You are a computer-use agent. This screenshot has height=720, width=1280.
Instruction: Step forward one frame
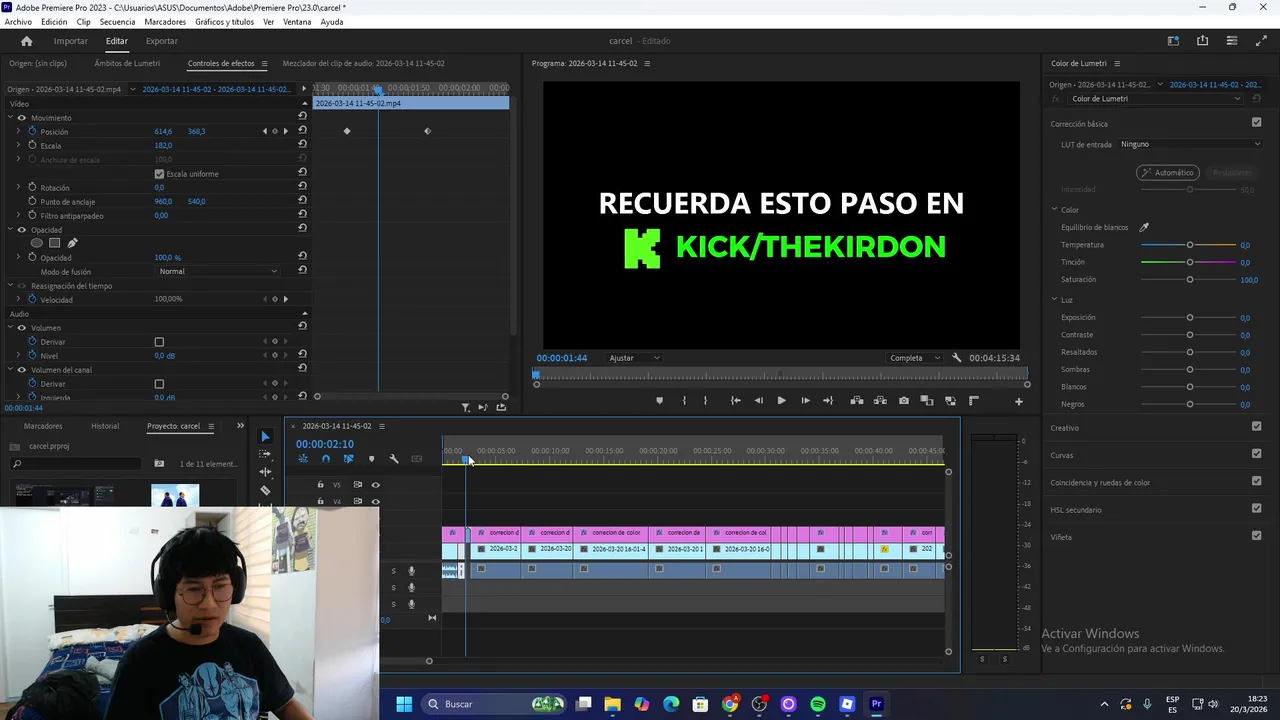point(805,401)
